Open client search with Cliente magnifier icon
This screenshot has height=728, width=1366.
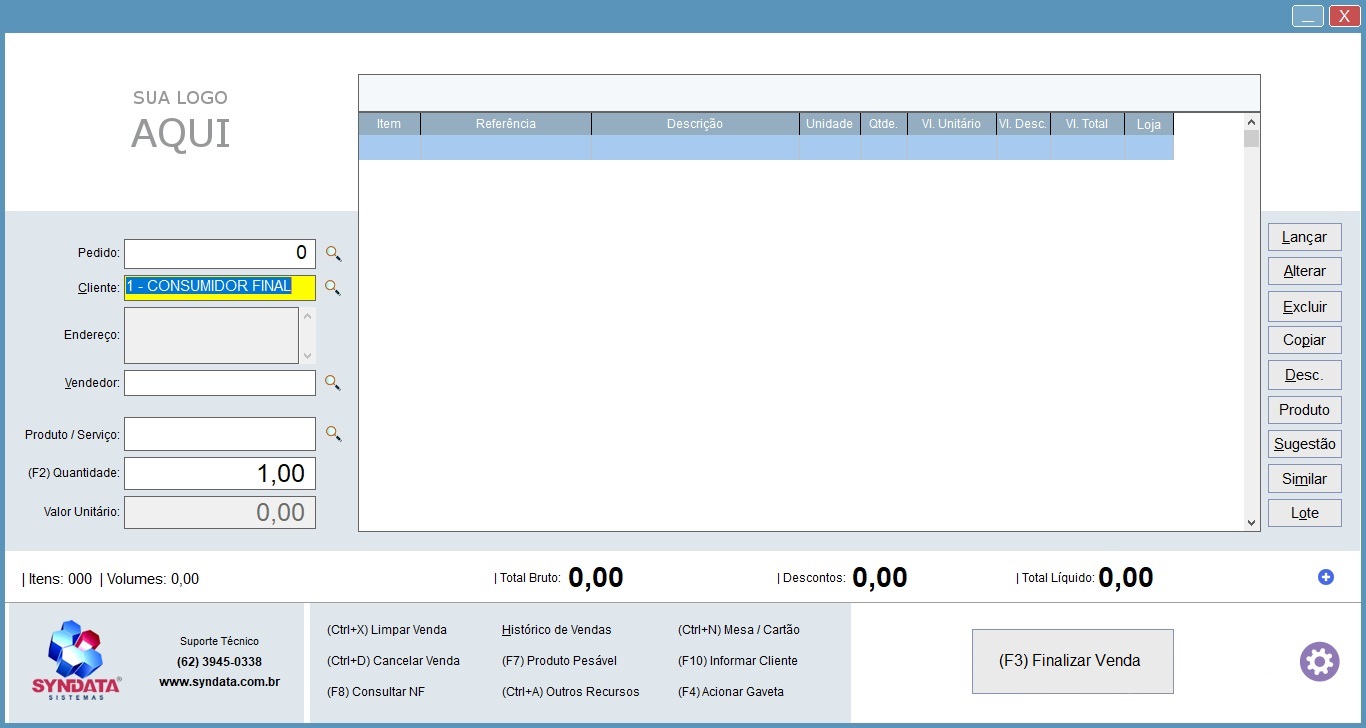pyautogui.click(x=333, y=288)
